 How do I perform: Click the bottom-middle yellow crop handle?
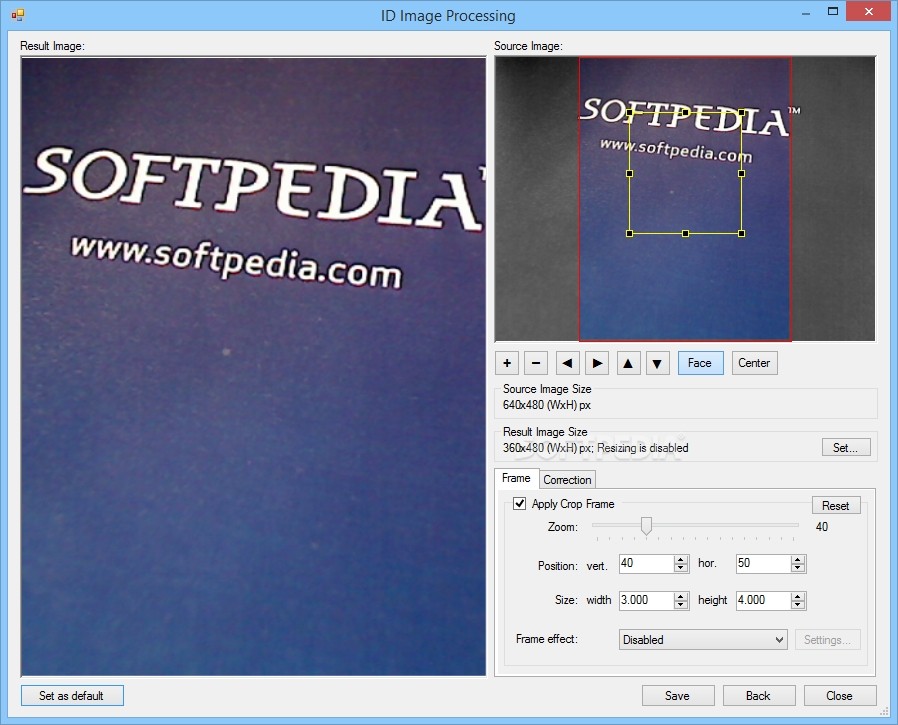click(x=686, y=233)
